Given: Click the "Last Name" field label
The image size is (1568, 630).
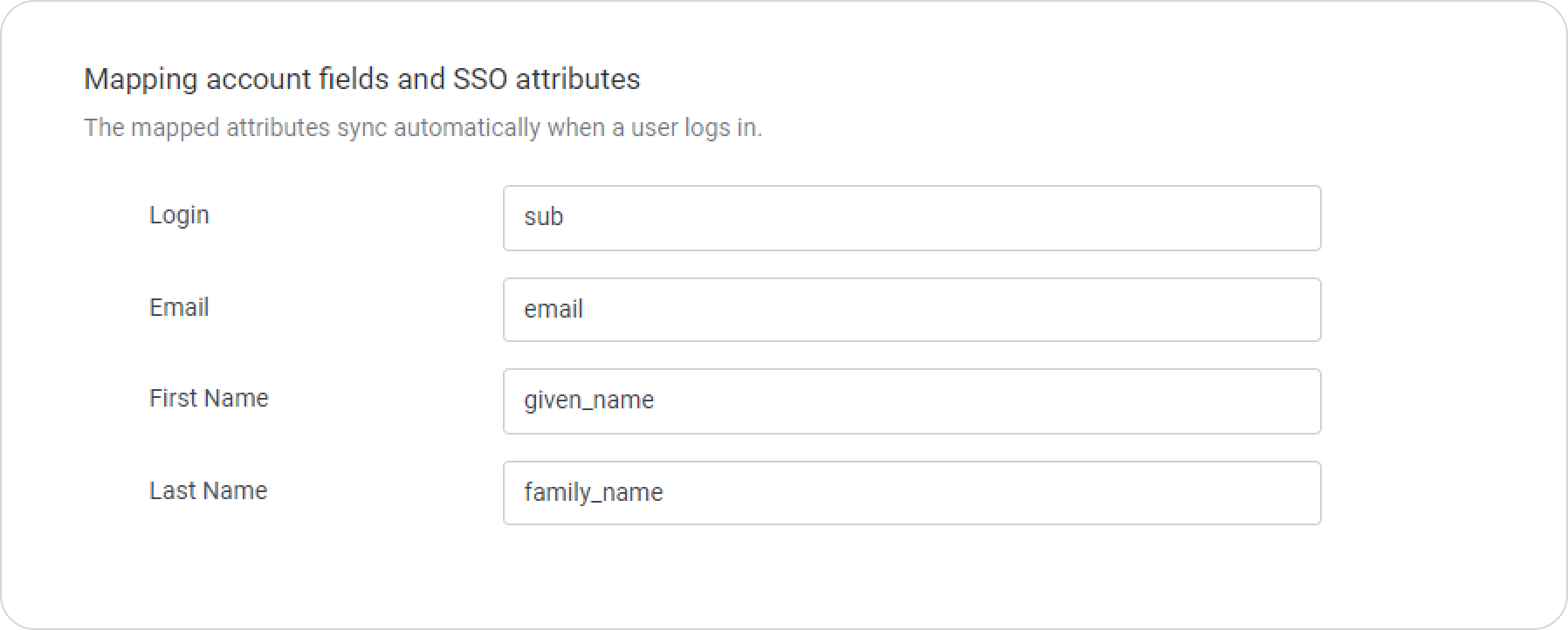Looking at the screenshot, I should (x=208, y=490).
